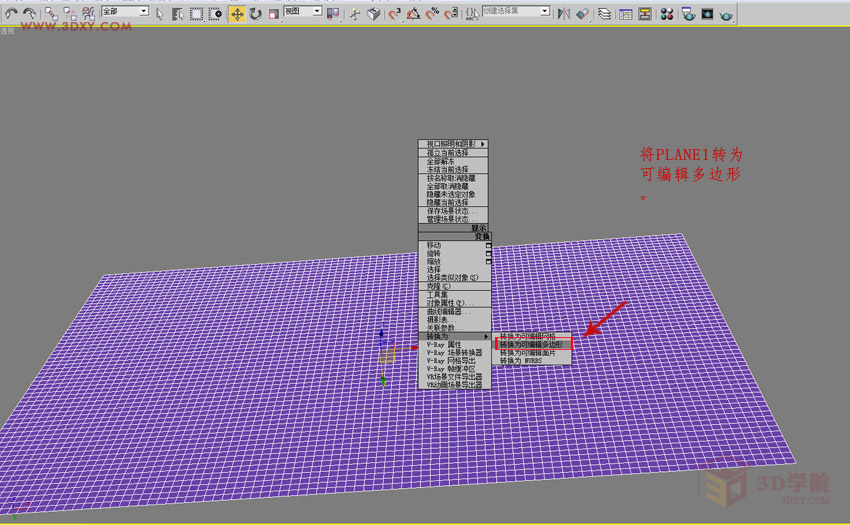Expand the 转换为 submenu entry
Image resolution: width=850 pixels, height=525 pixels.
(x=455, y=336)
